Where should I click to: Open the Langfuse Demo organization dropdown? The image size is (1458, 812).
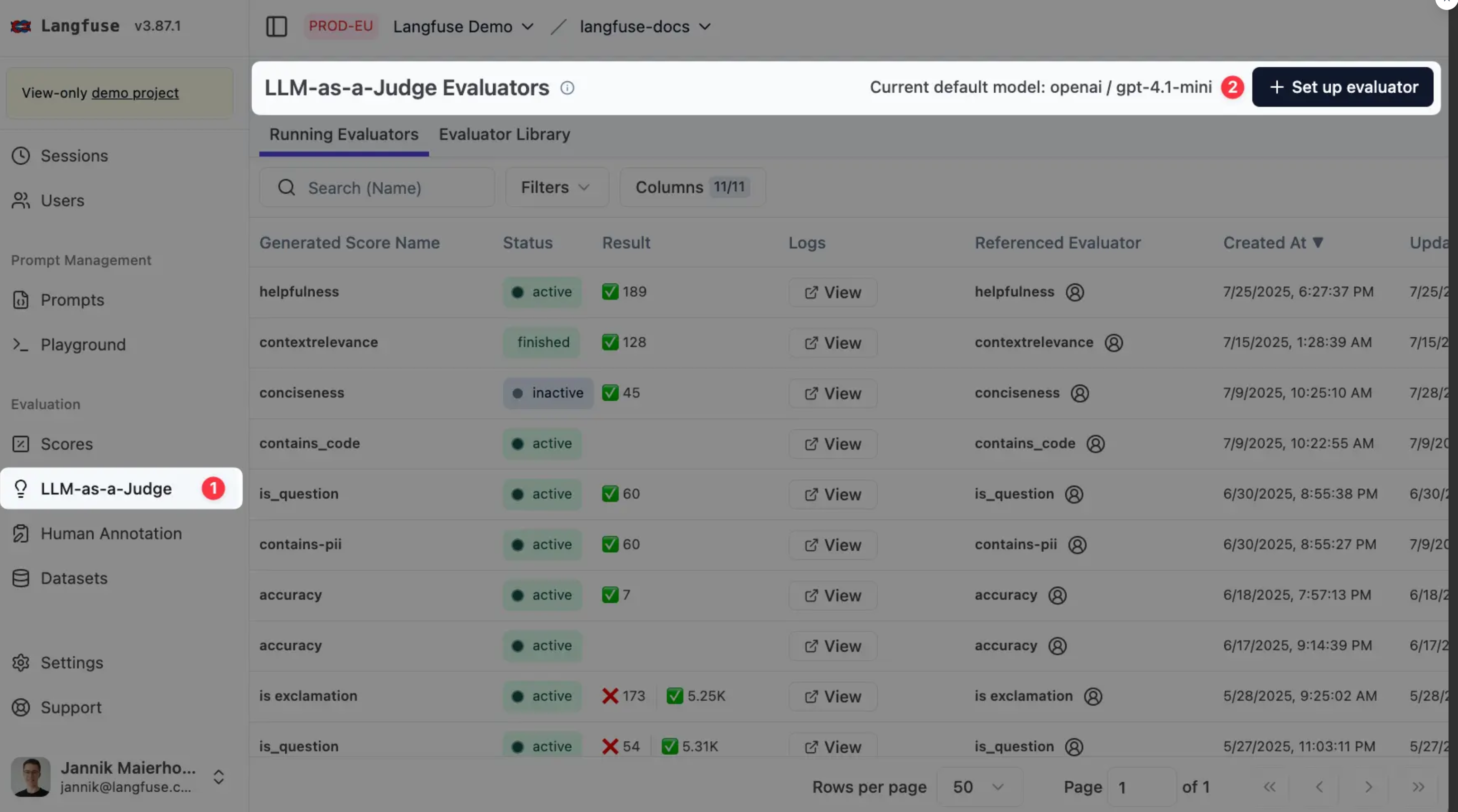point(463,26)
